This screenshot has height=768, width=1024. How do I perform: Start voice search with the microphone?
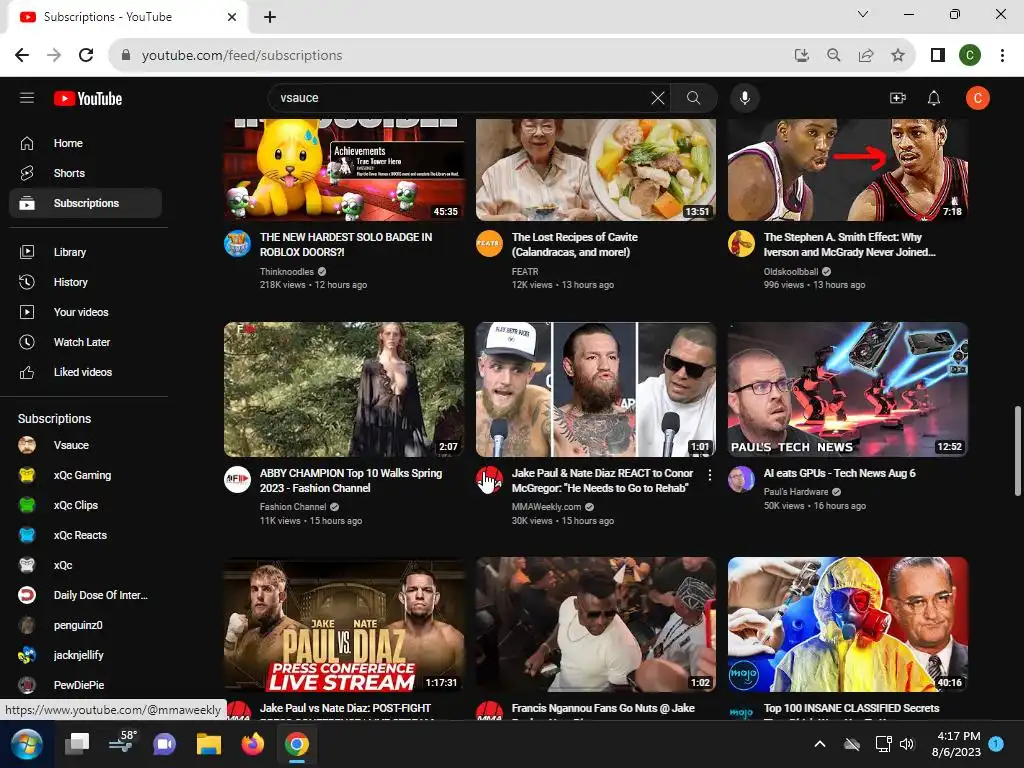coord(744,98)
